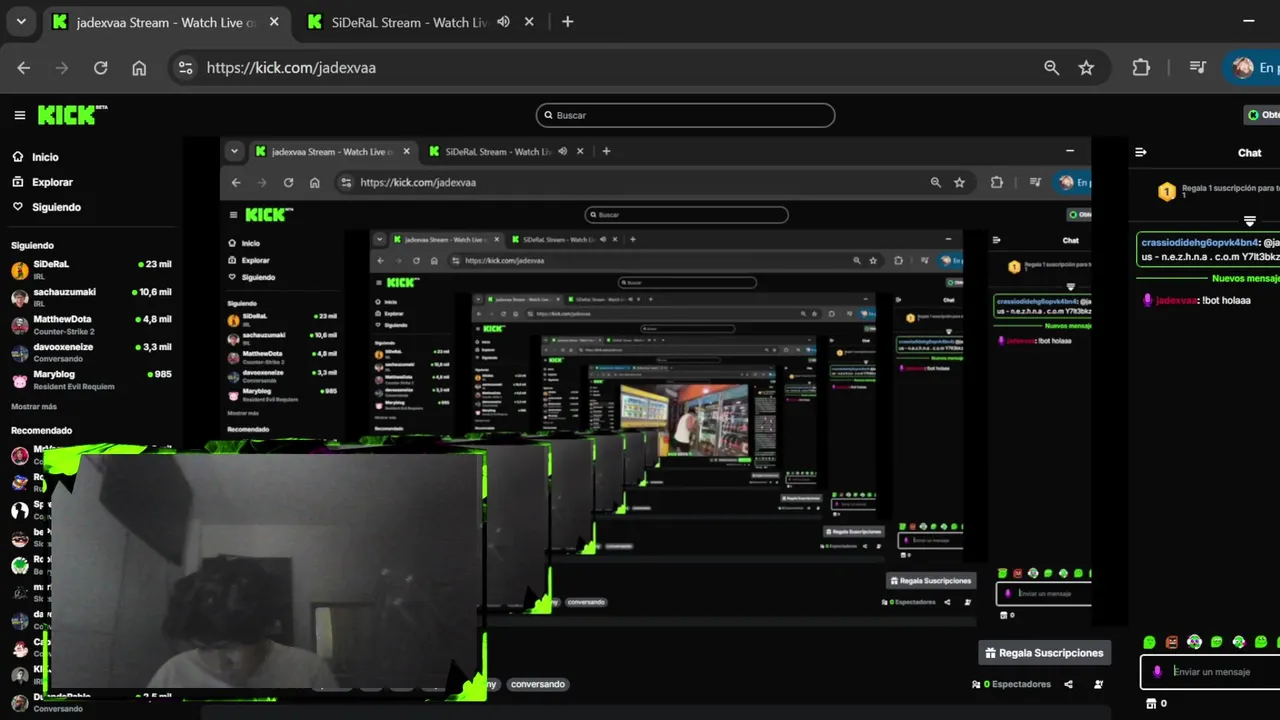Focus the Buscar search box
The width and height of the screenshot is (1280, 720).
coord(685,115)
